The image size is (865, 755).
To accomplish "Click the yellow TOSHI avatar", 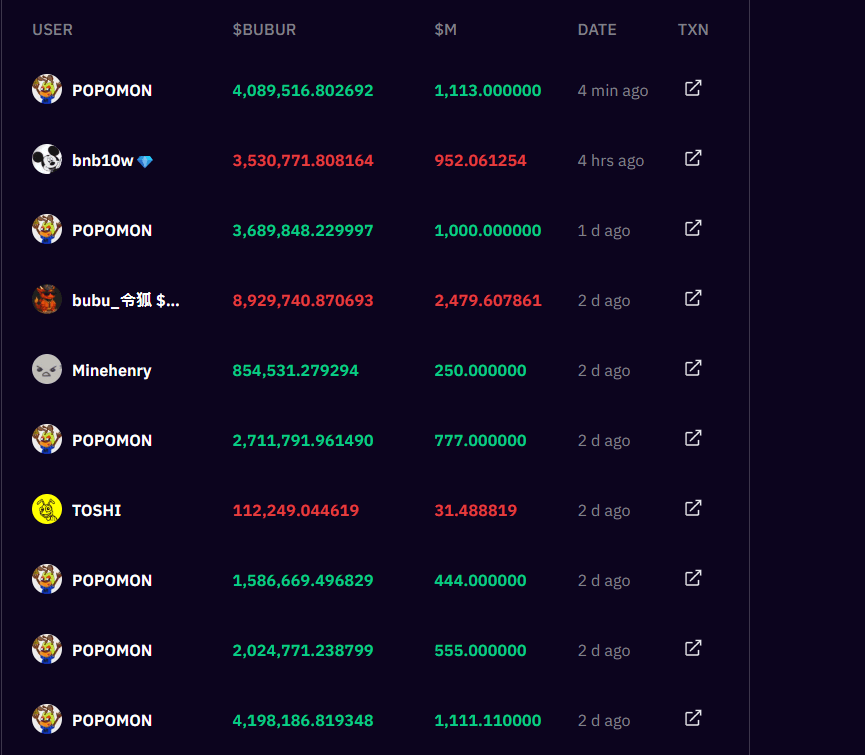I will coord(47,509).
